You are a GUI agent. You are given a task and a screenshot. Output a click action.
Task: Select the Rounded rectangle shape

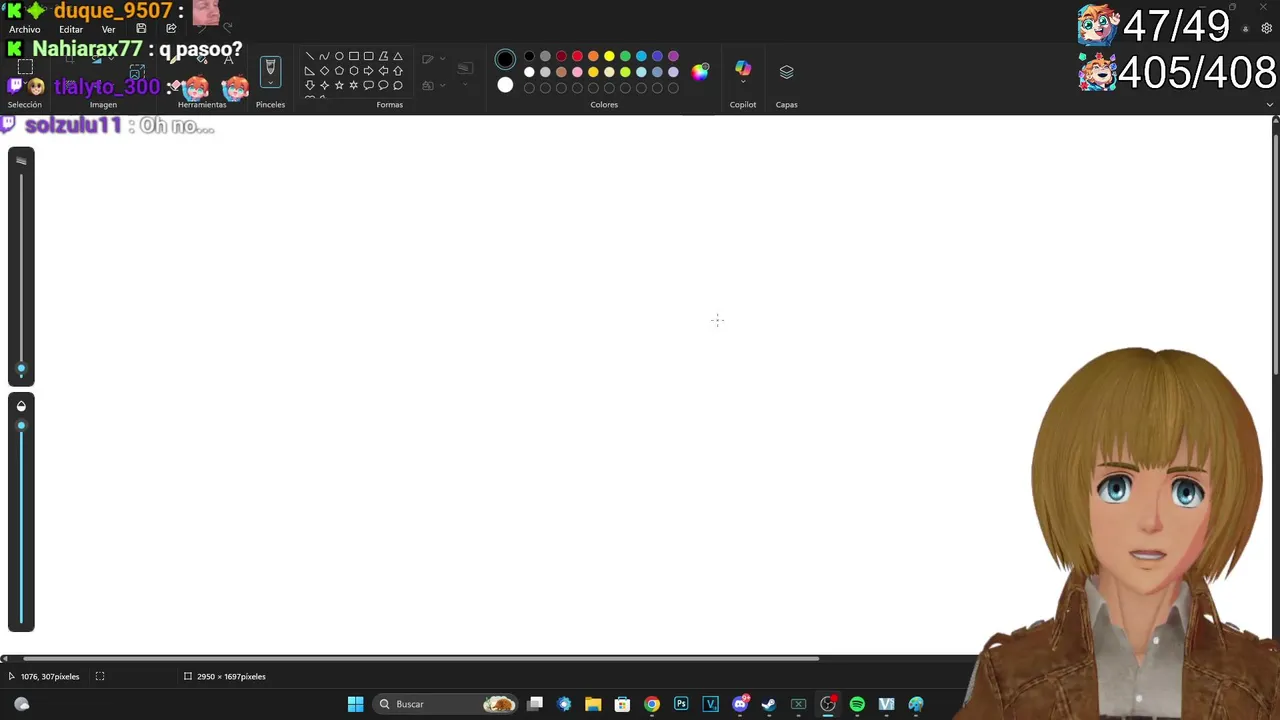[368, 57]
